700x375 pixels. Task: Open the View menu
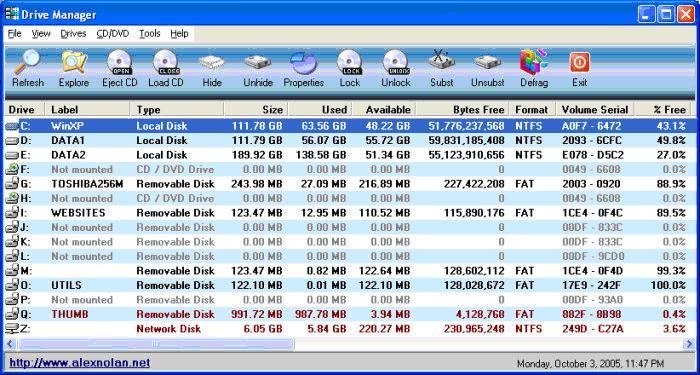click(41, 34)
